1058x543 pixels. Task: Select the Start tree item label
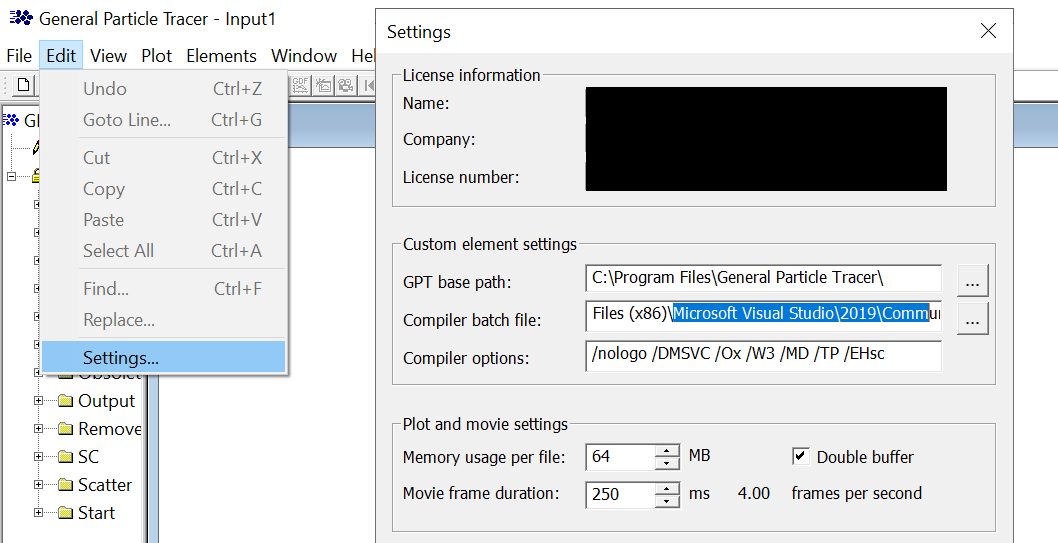click(x=96, y=513)
